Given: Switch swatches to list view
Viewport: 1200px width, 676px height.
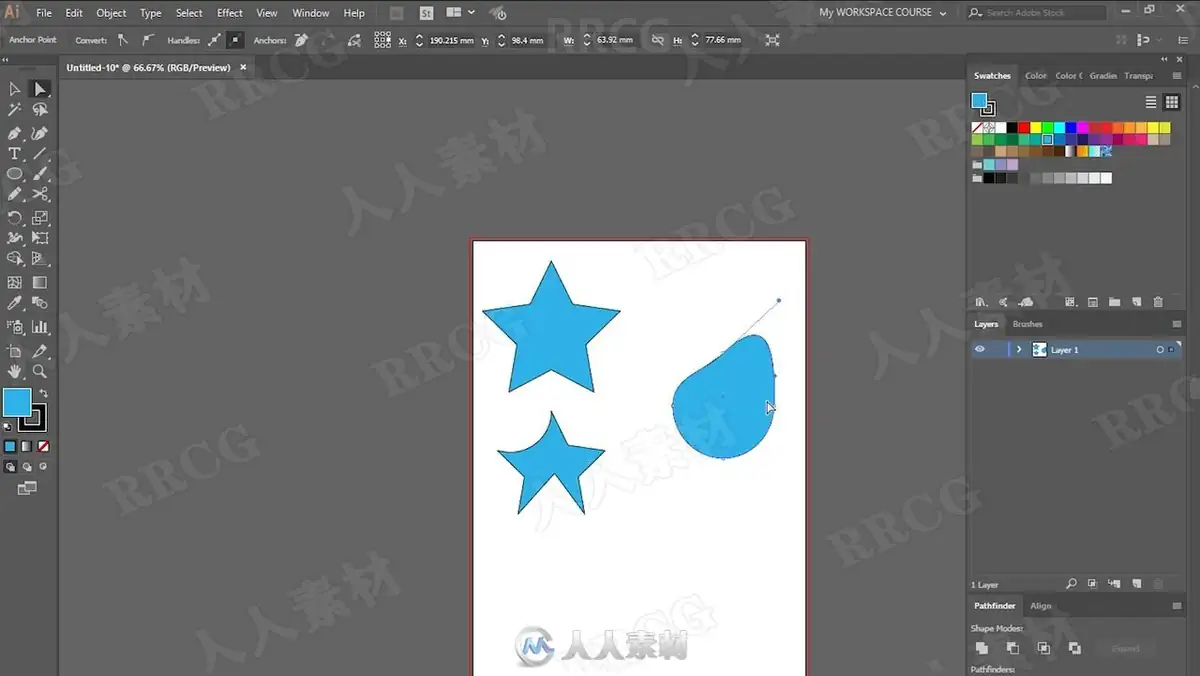Looking at the screenshot, I should (1151, 102).
